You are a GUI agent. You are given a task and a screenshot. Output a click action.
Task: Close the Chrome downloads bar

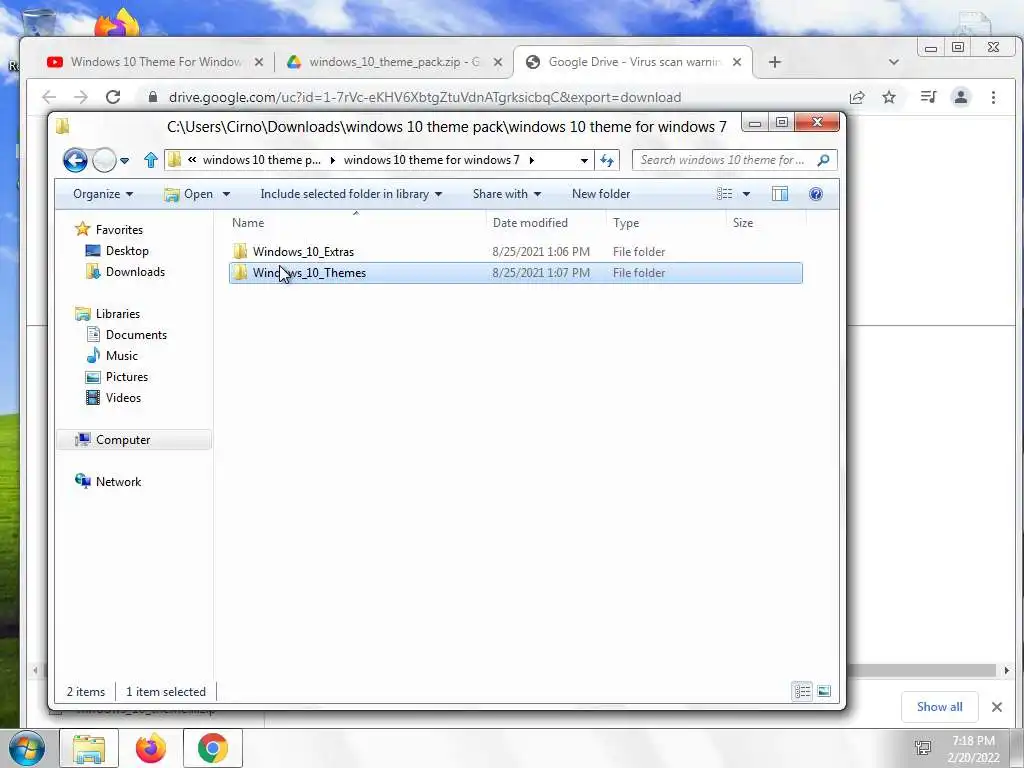(x=997, y=707)
